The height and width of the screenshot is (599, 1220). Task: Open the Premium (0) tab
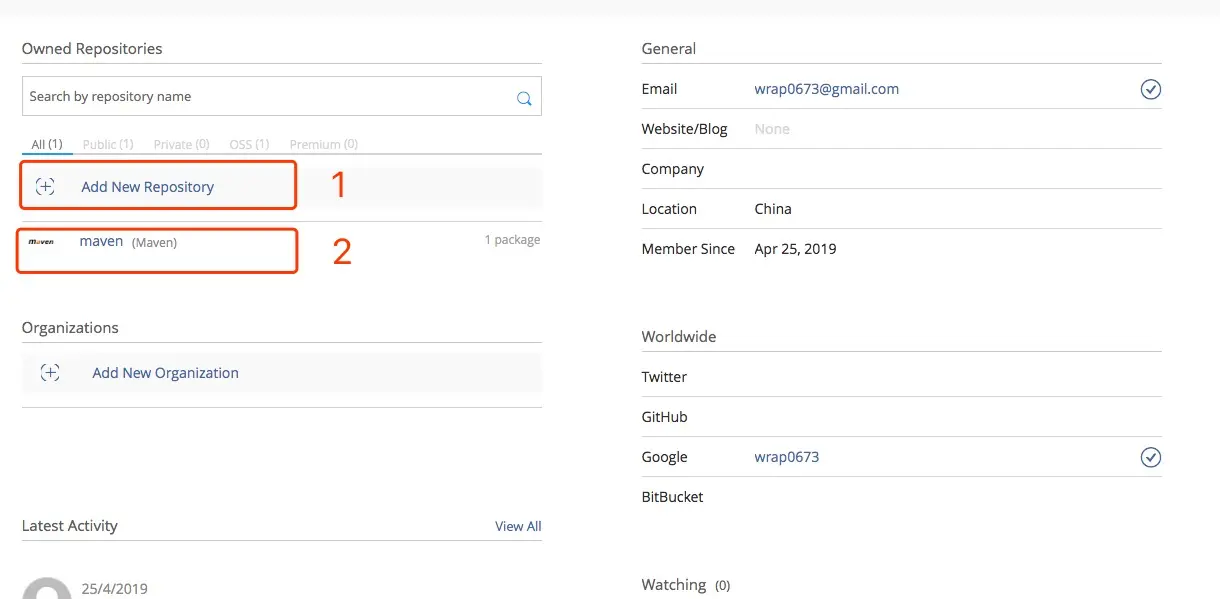click(323, 144)
